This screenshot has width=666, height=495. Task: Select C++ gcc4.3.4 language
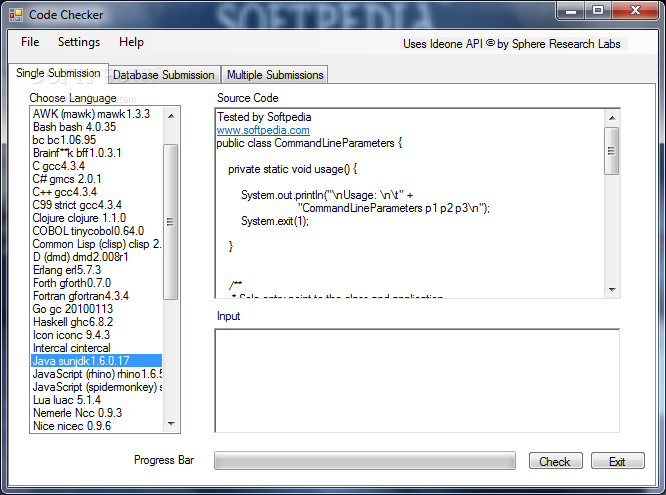click(x=96, y=192)
